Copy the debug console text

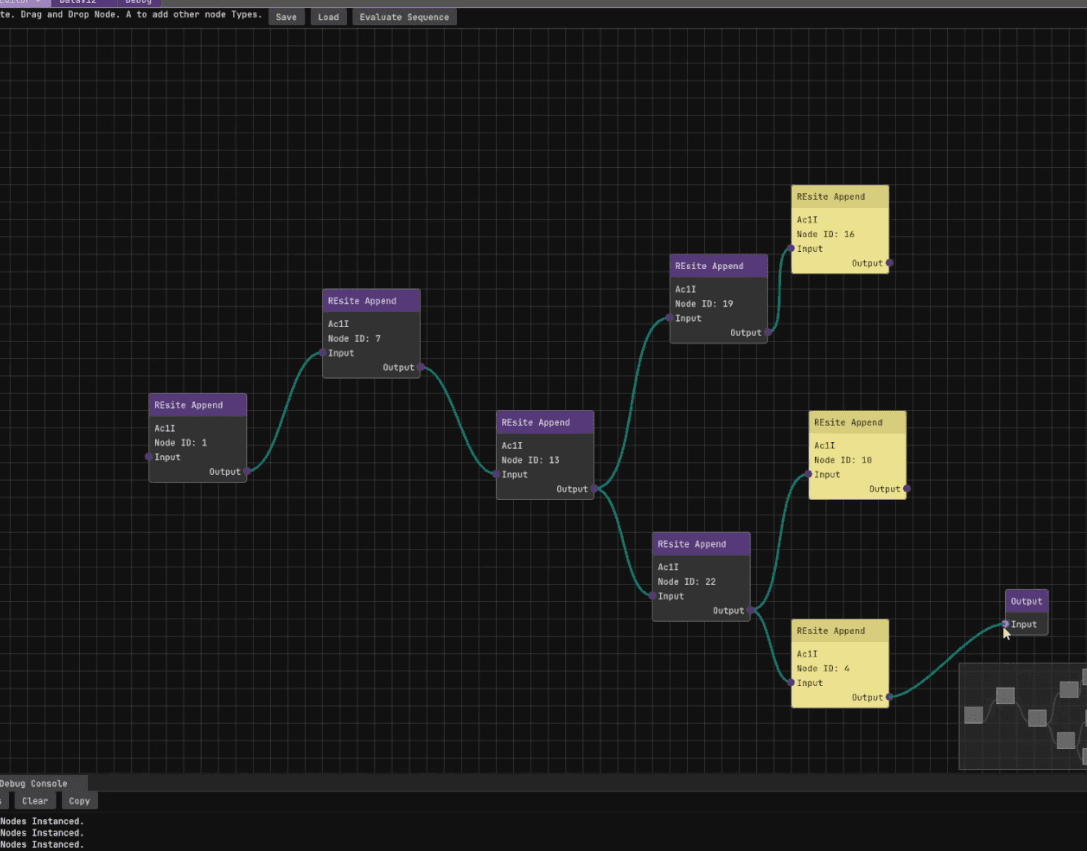(79, 801)
